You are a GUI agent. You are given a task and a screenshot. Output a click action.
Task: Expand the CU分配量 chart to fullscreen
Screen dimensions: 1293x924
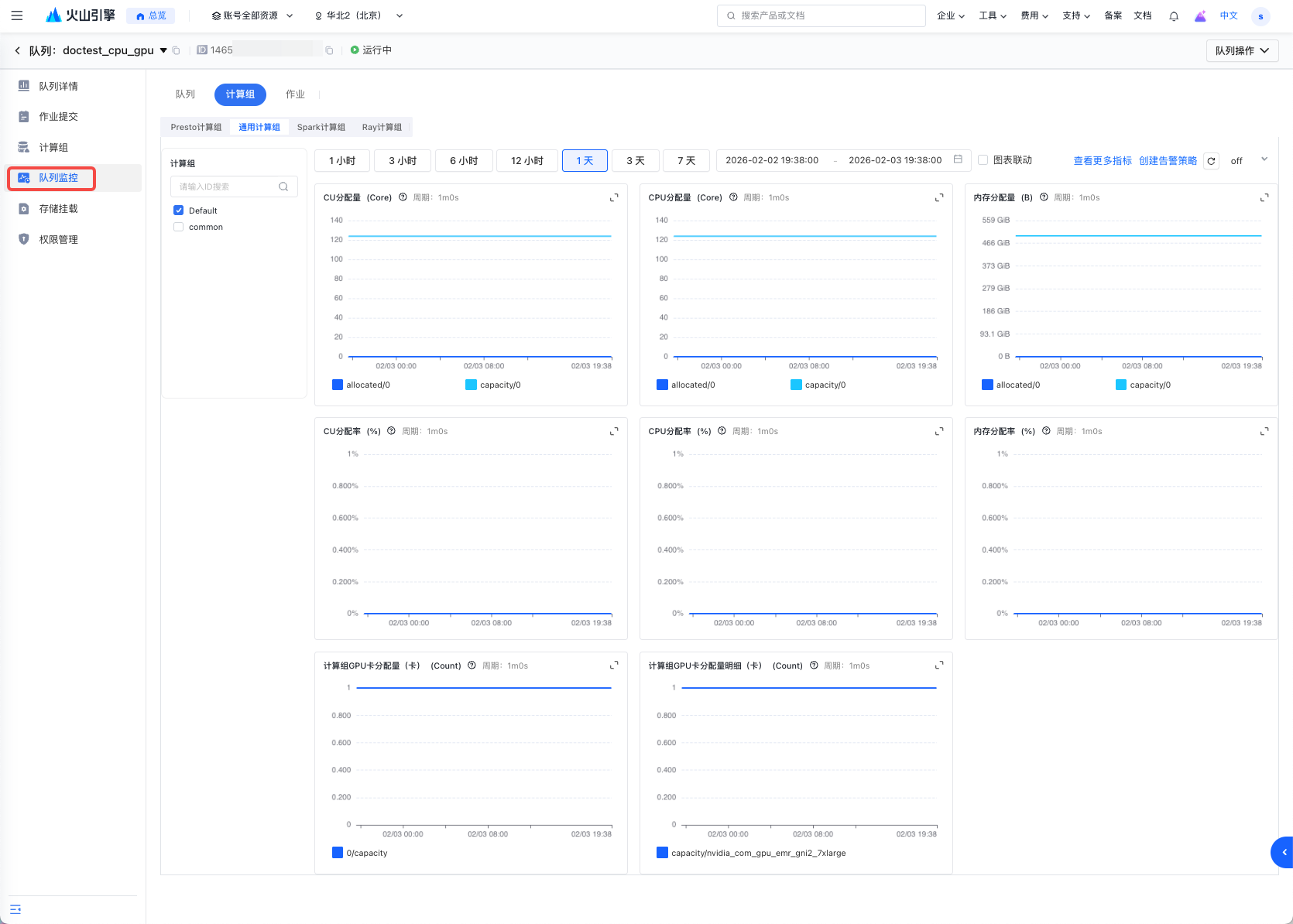[x=614, y=198]
